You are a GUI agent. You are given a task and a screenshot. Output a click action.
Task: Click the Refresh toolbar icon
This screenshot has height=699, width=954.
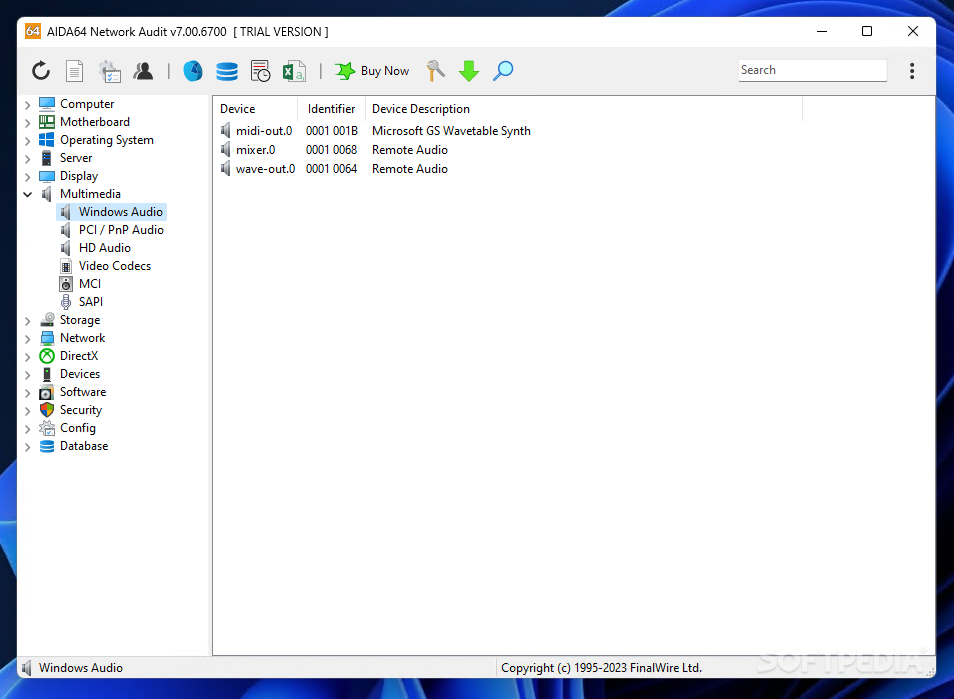click(41, 71)
